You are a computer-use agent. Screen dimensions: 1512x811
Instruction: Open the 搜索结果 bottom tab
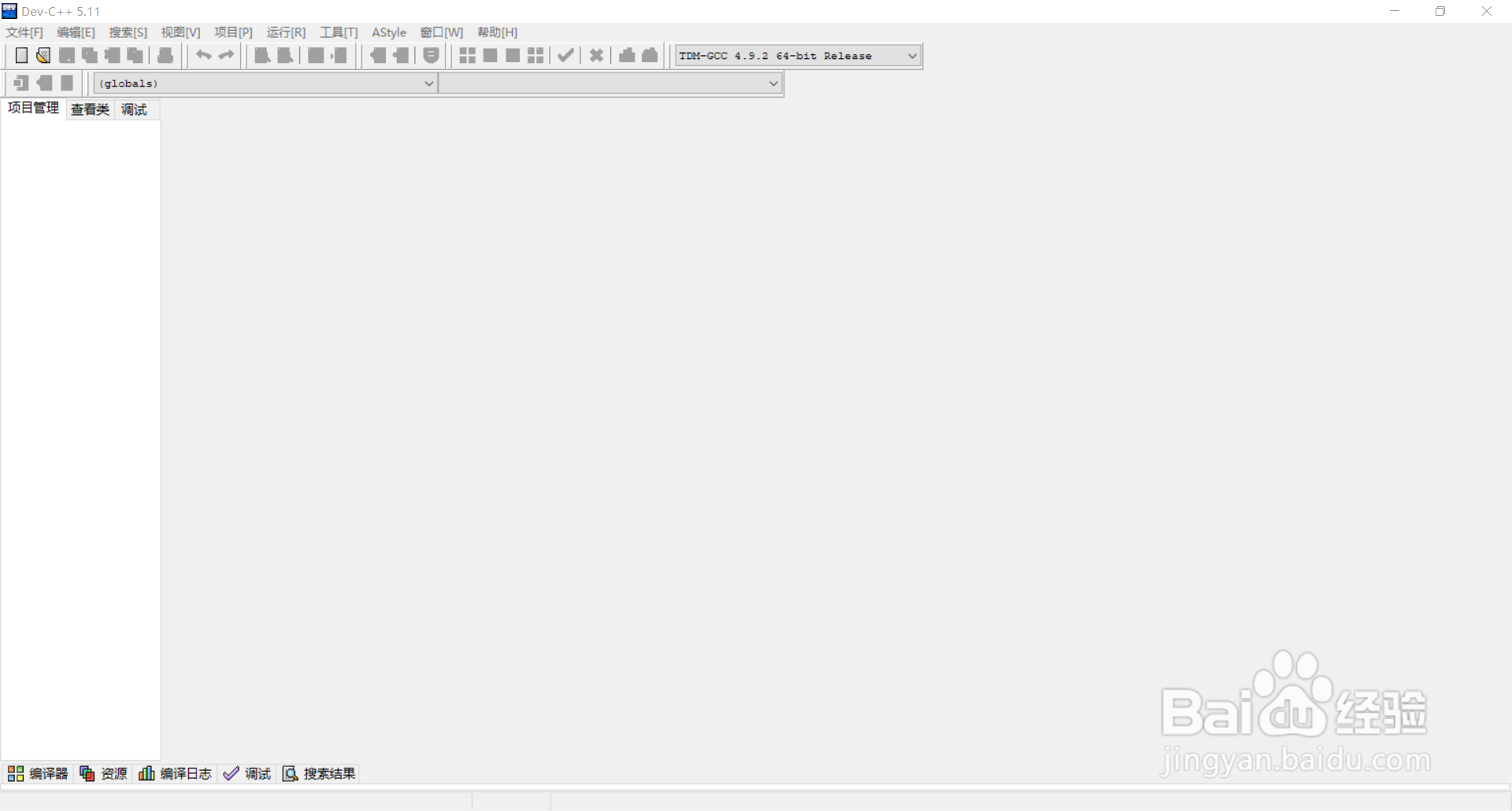point(319,773)
